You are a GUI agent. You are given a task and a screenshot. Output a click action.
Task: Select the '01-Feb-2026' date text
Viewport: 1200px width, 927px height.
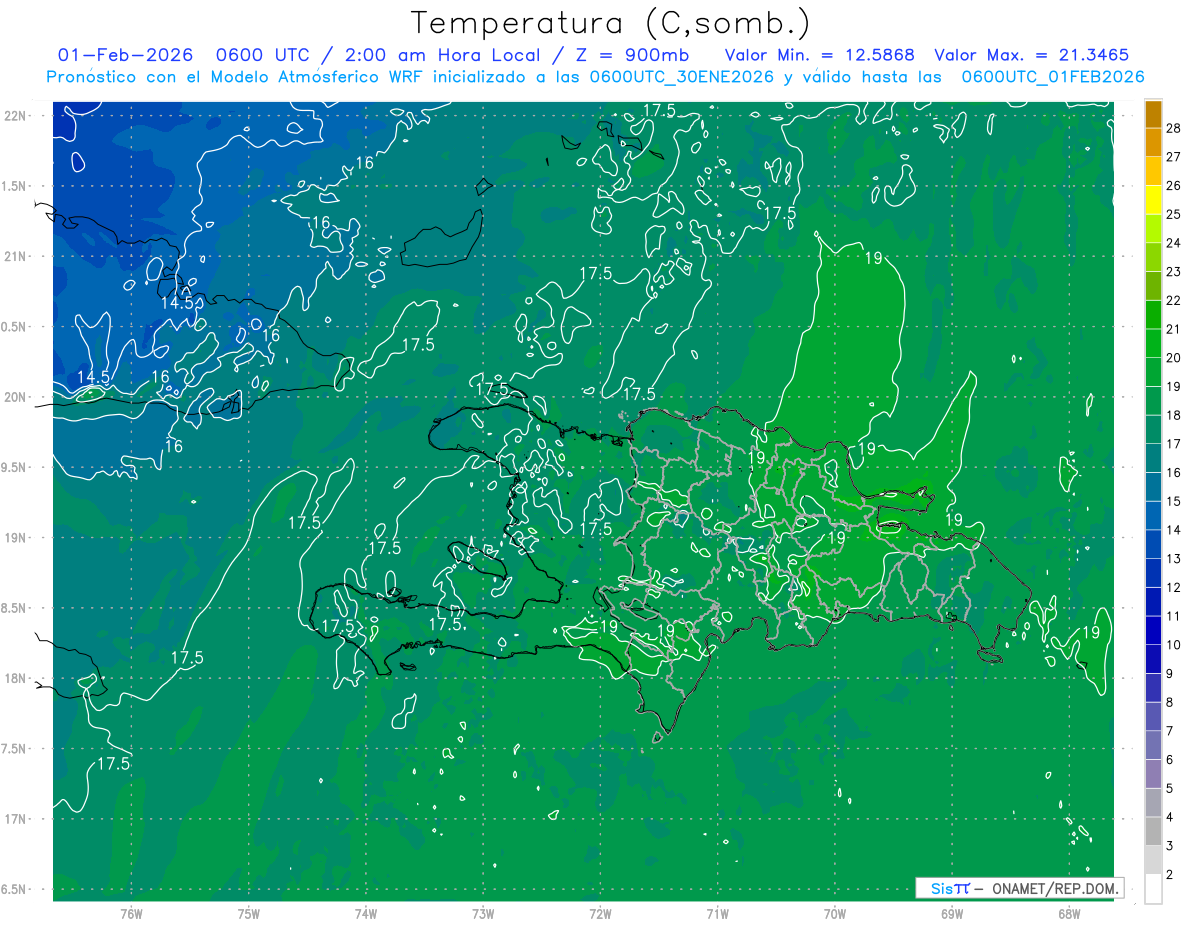(x=125, y=55)
